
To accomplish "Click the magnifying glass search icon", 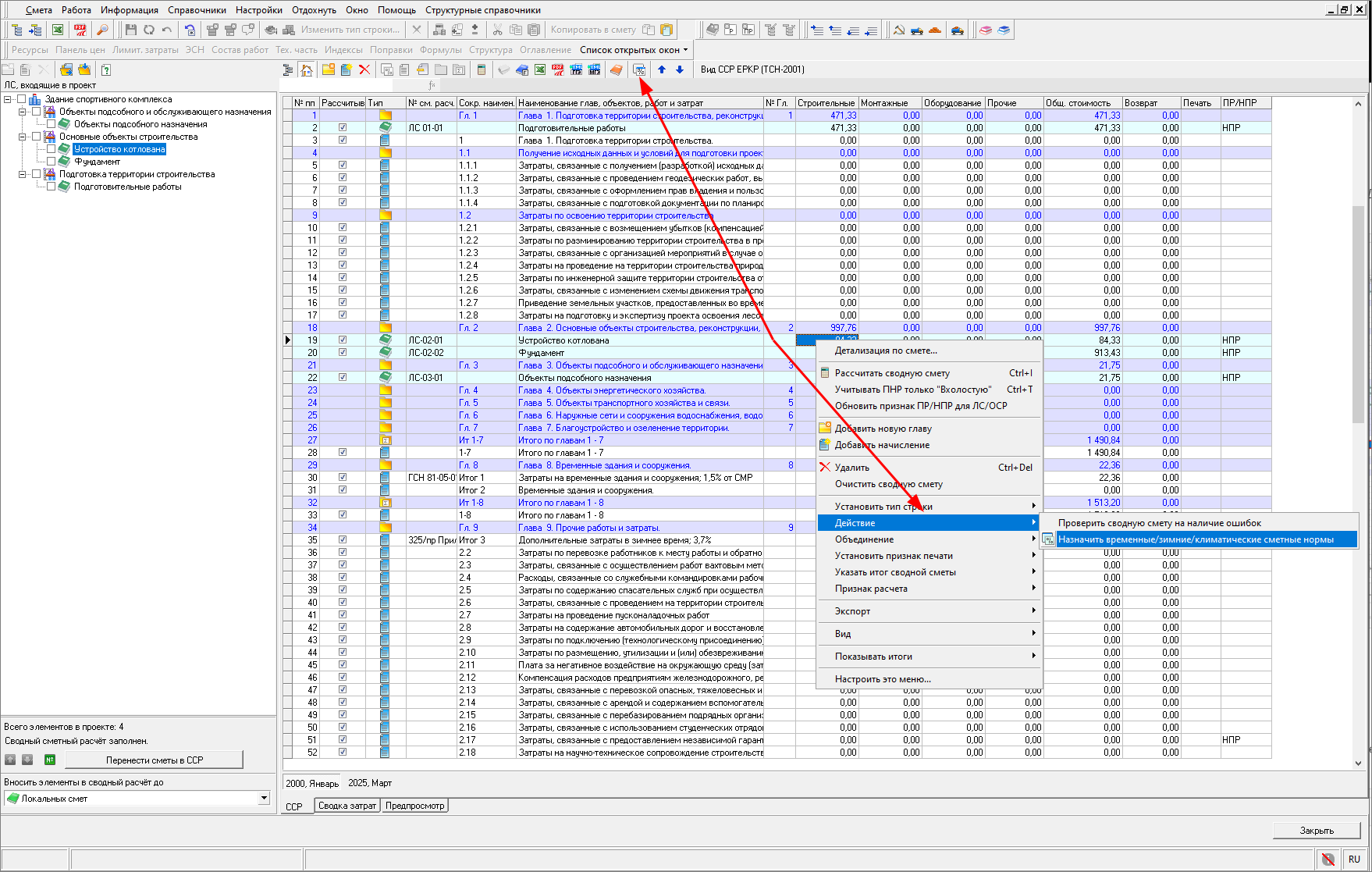I will (101, 30).
